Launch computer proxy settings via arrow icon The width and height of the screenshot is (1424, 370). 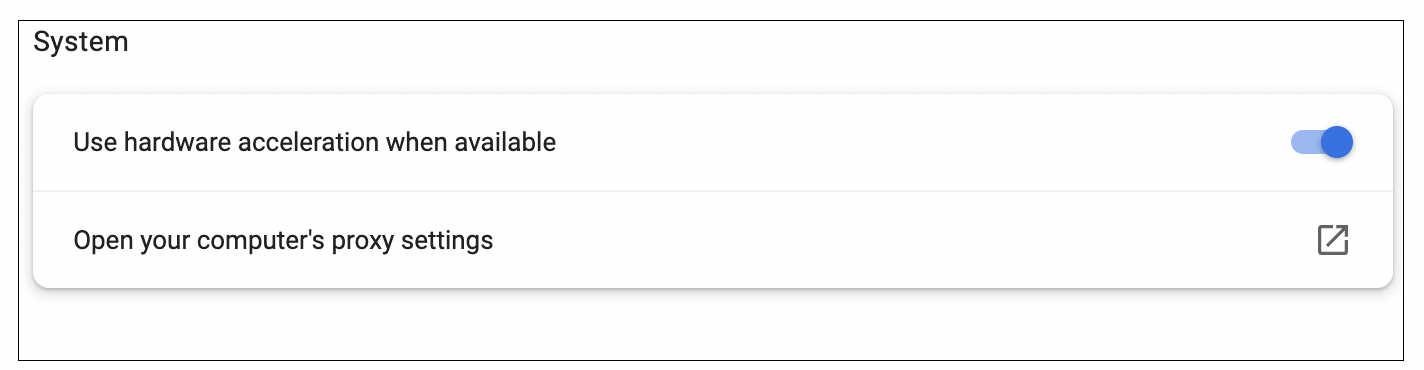(1333, 240)
